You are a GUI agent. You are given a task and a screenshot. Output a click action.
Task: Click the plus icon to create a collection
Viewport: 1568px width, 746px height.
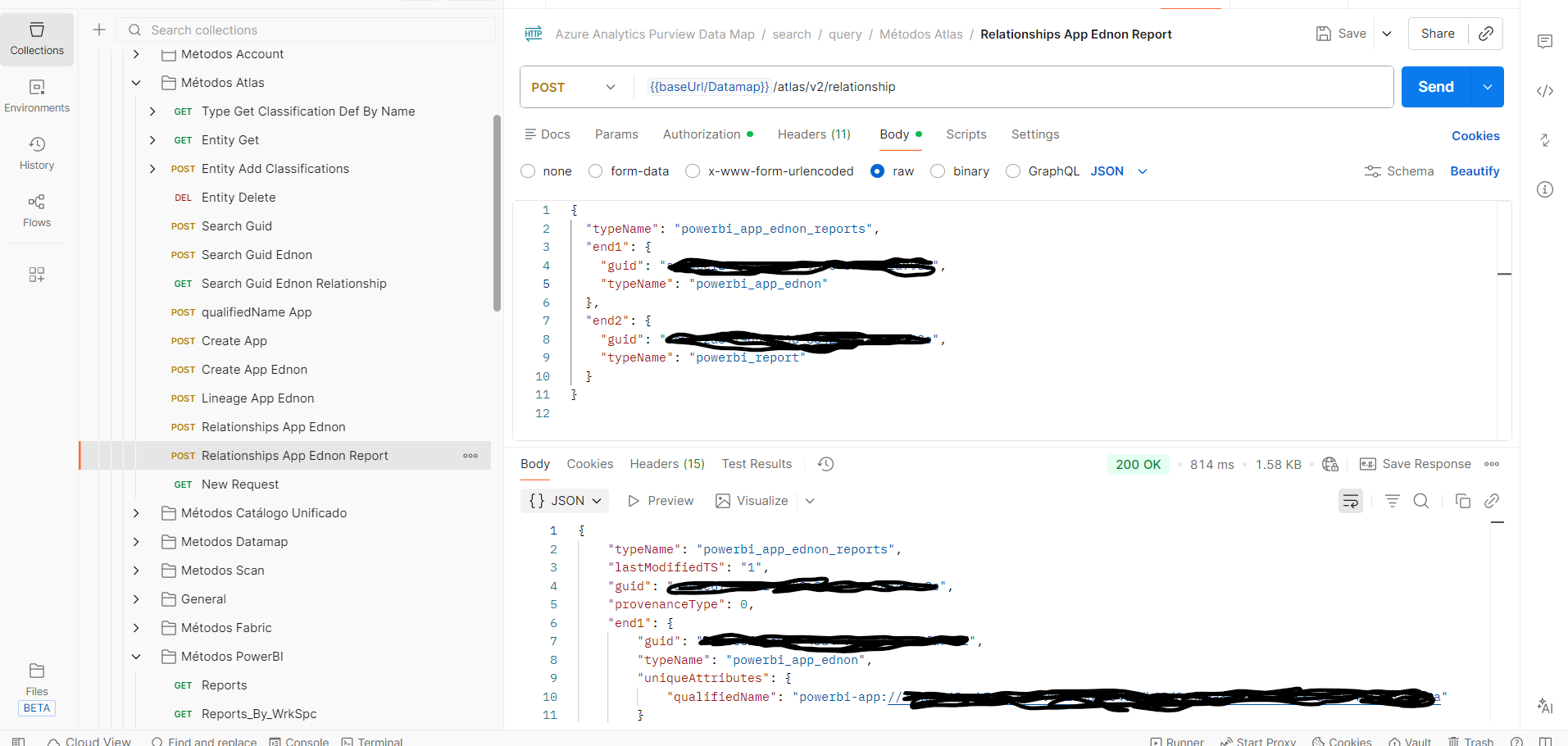tap(99, 30)
